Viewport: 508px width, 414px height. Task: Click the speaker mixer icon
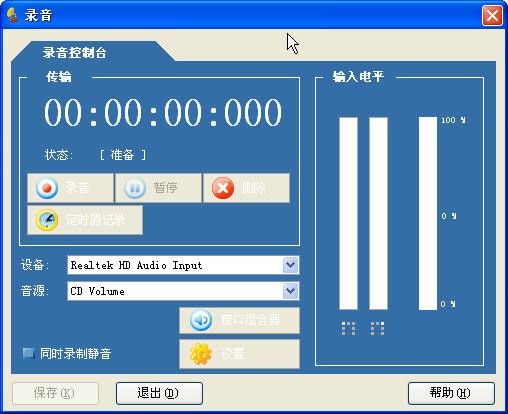201,320
